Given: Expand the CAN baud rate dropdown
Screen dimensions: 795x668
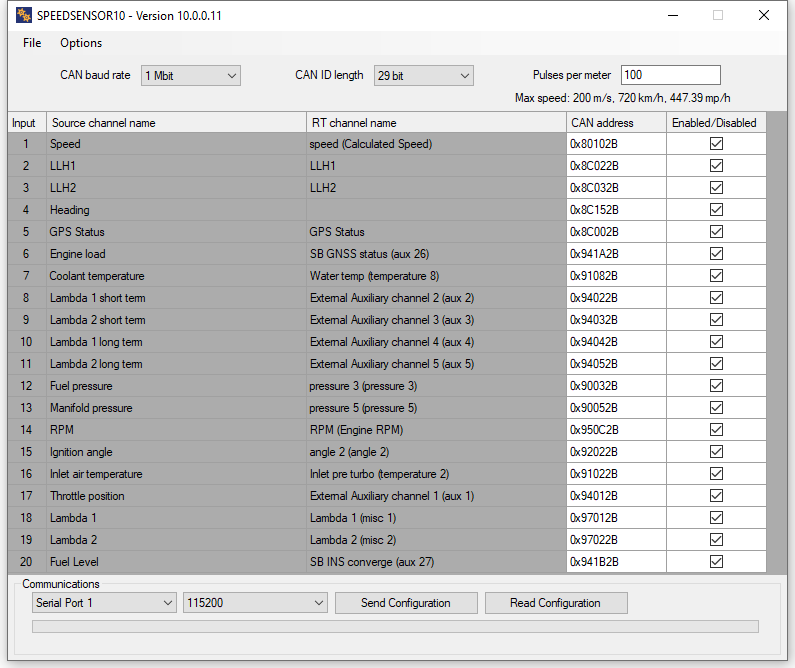Looking at the screenshot, I should (x=191, y=76).
